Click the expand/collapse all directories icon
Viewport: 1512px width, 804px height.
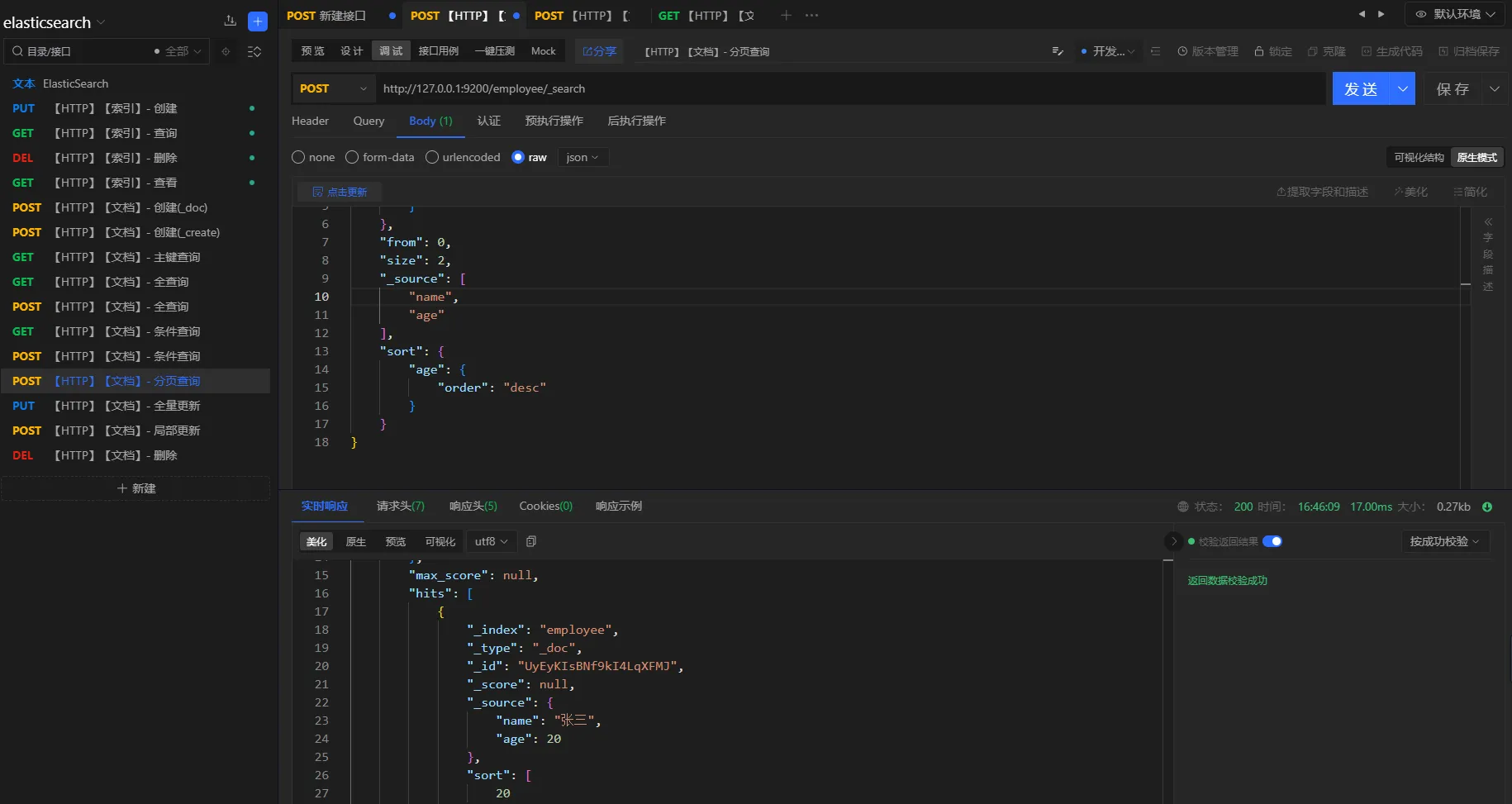(254, 51)
